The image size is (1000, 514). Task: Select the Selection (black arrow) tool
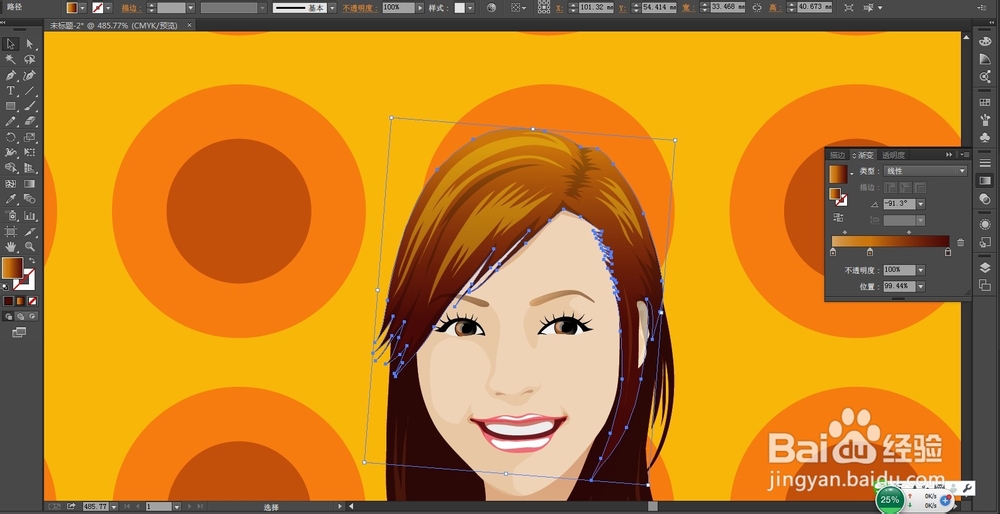10,44
